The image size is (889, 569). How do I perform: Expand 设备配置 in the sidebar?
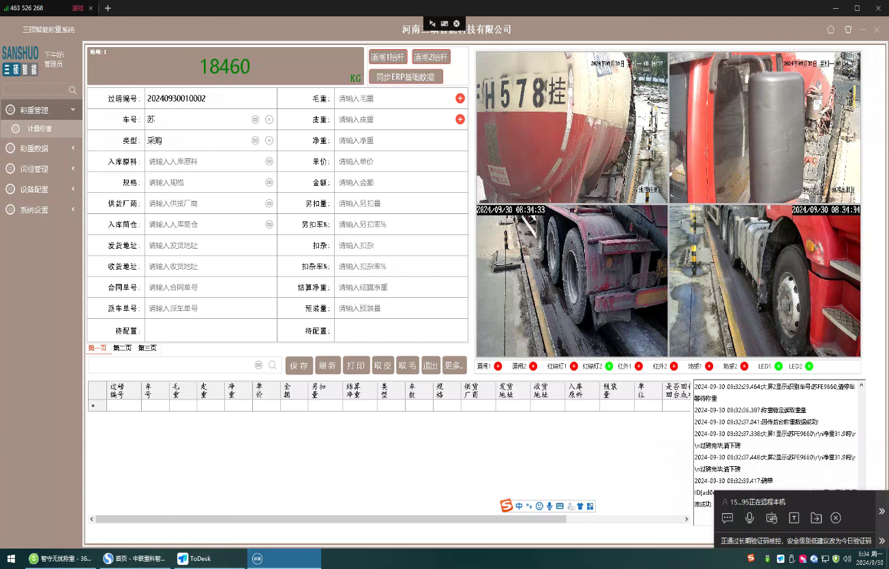click(x=40, y=189)
